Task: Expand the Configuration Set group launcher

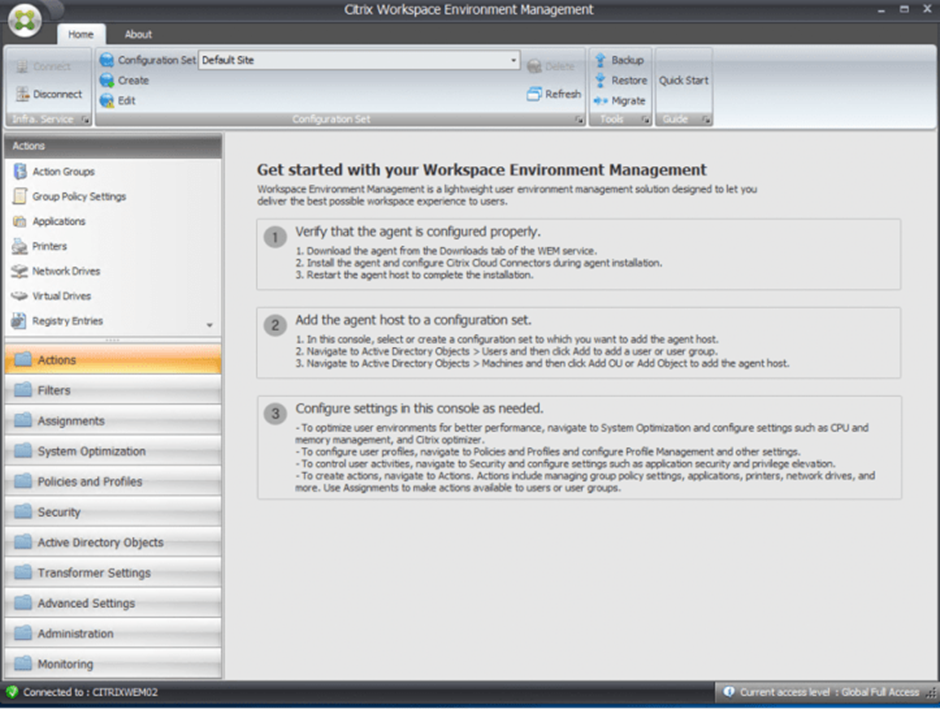Action: (579, 120)
